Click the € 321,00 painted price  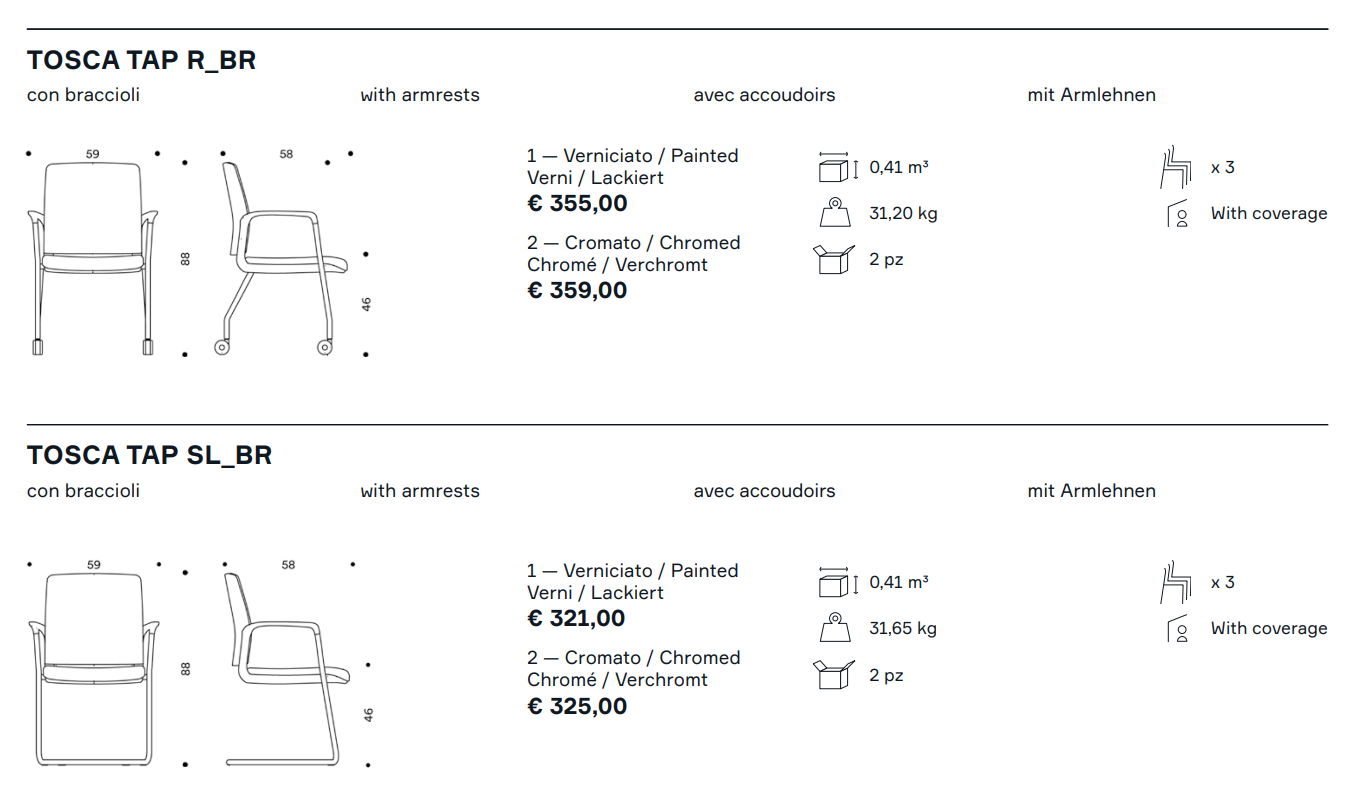pyautogui.click(x=576, y=619)
